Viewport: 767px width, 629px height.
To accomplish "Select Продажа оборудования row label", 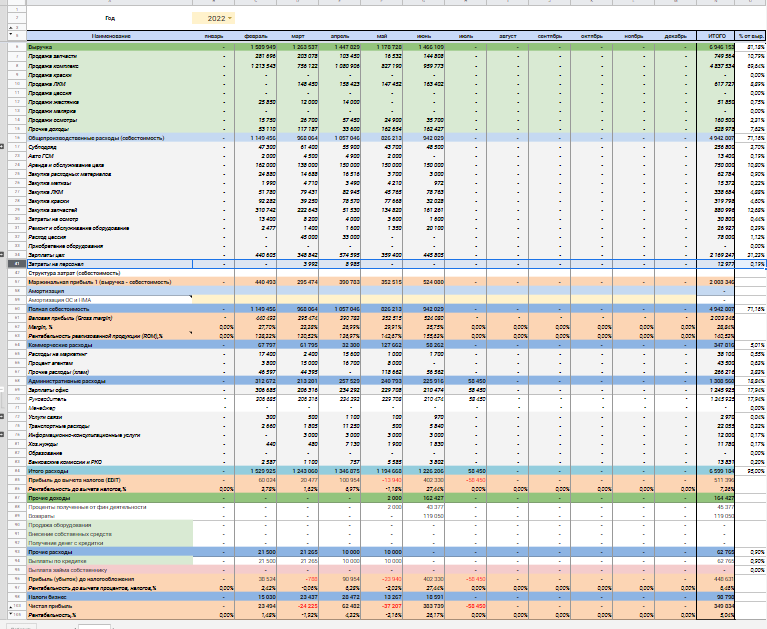I will tap(110, 525).
